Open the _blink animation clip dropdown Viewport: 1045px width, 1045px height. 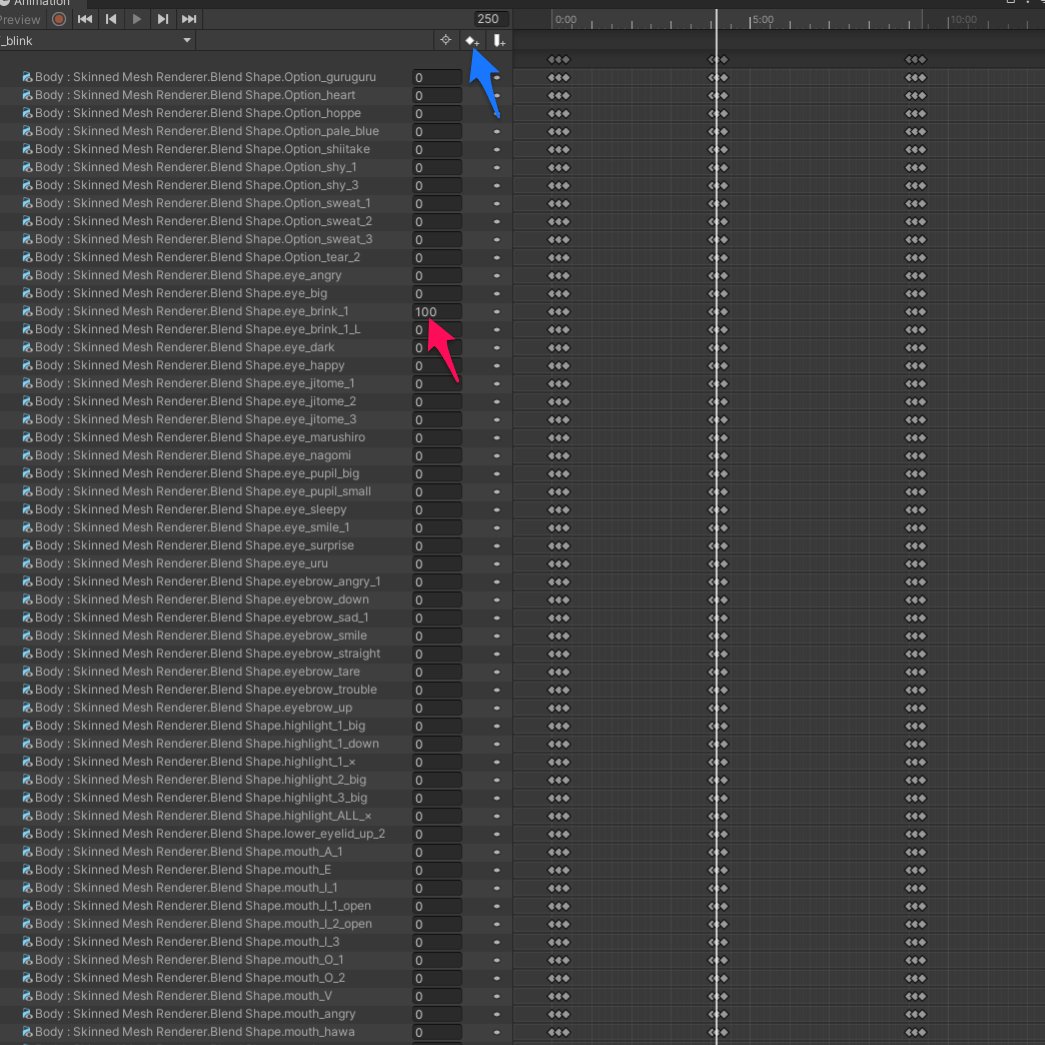click(x=97, y=41)
